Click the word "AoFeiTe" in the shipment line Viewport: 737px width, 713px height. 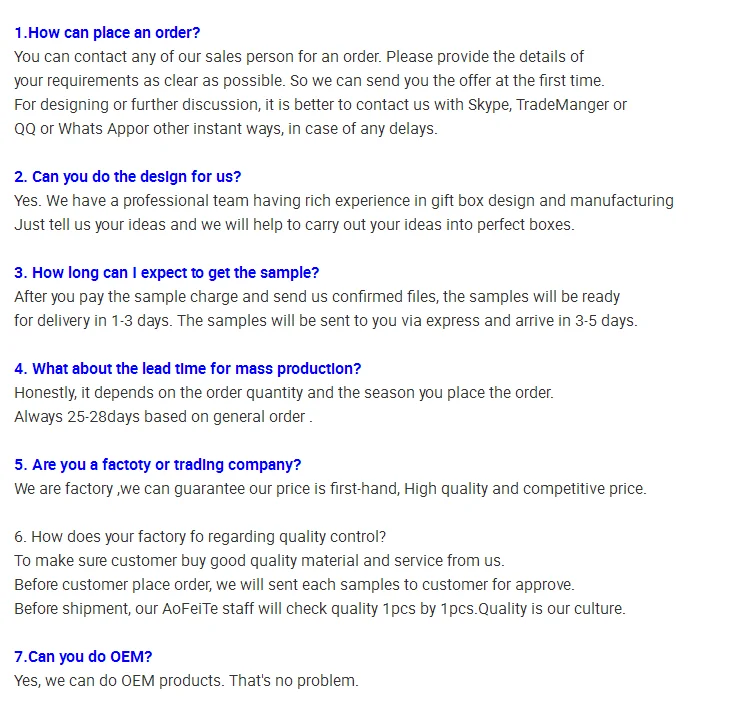click(x=190, y=609)
